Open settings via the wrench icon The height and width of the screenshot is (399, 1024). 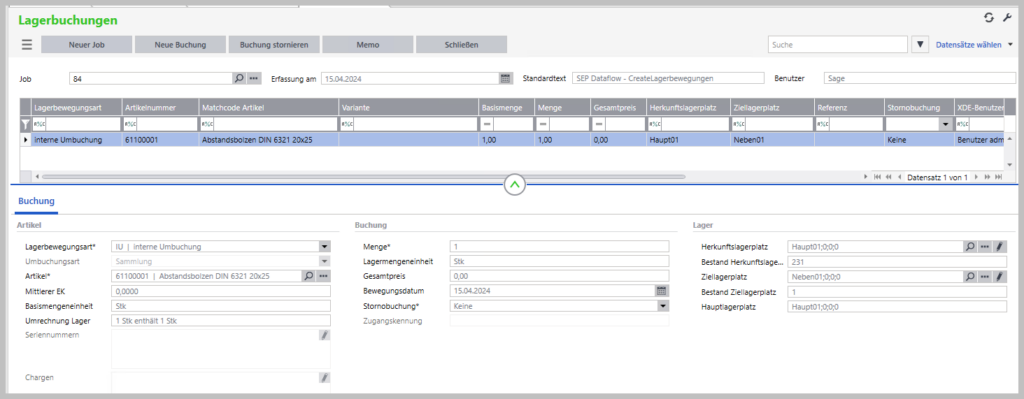[1007, 18]
